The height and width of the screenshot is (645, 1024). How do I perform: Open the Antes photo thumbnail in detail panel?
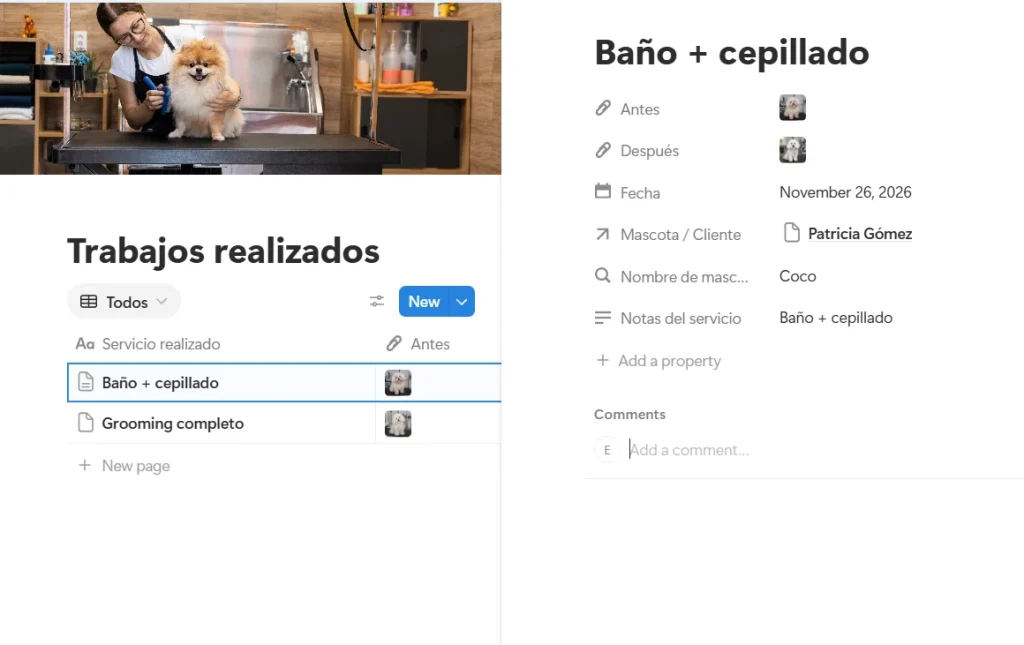(792, 108)
